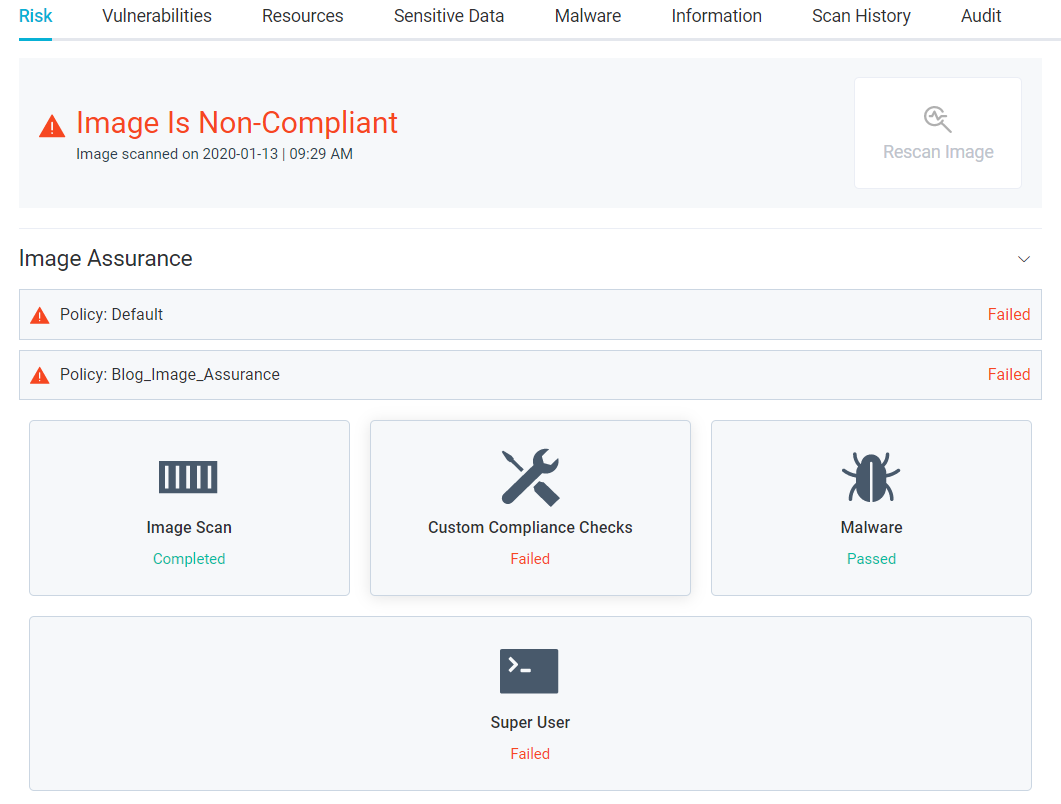This screenshot has height=804, width=1061.
Task: Click the wrench and screwdriver compliance icon
Action: 530,477
